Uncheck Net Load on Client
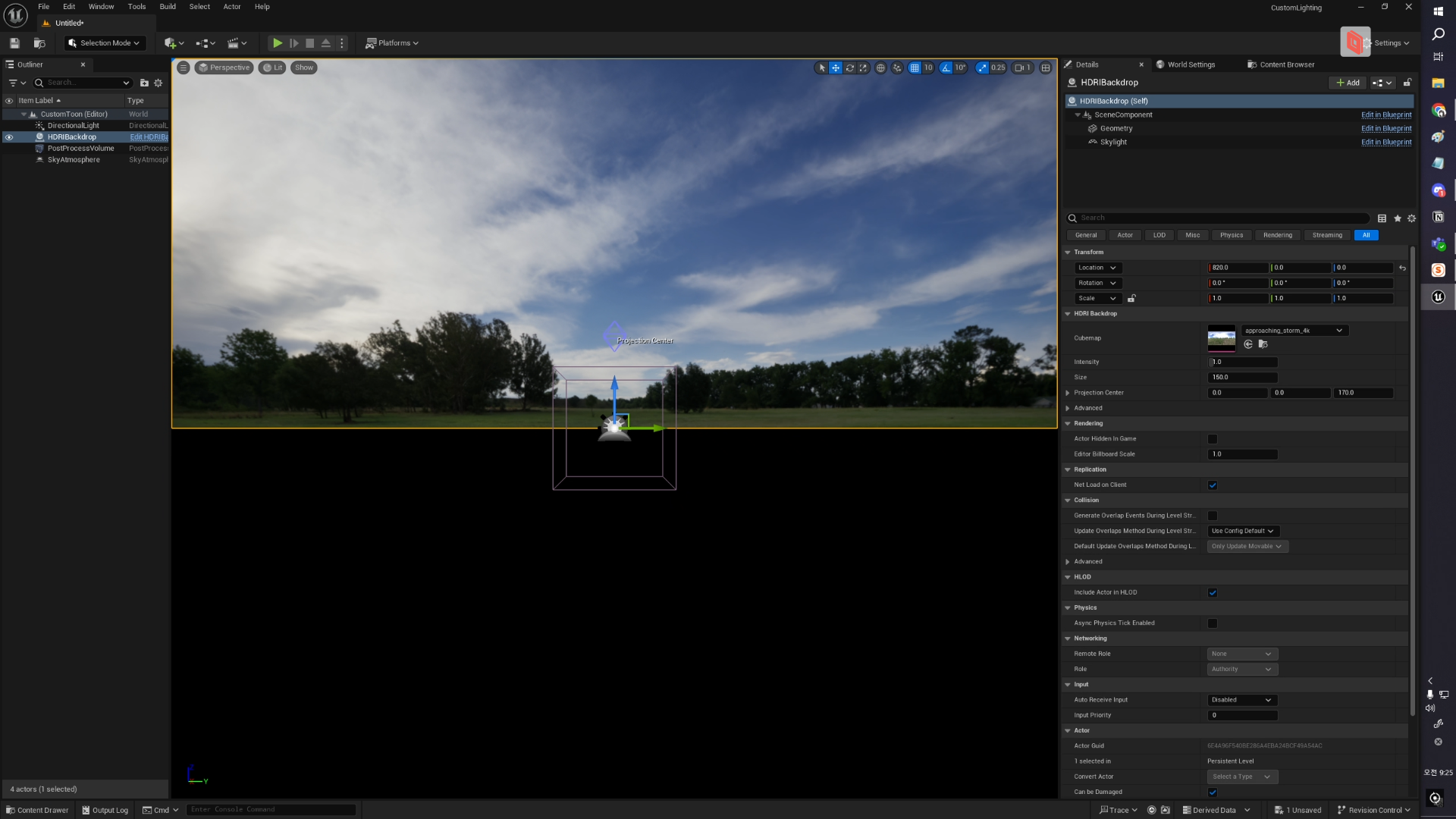1456x819 pixels. click(x=1213, y=485)
